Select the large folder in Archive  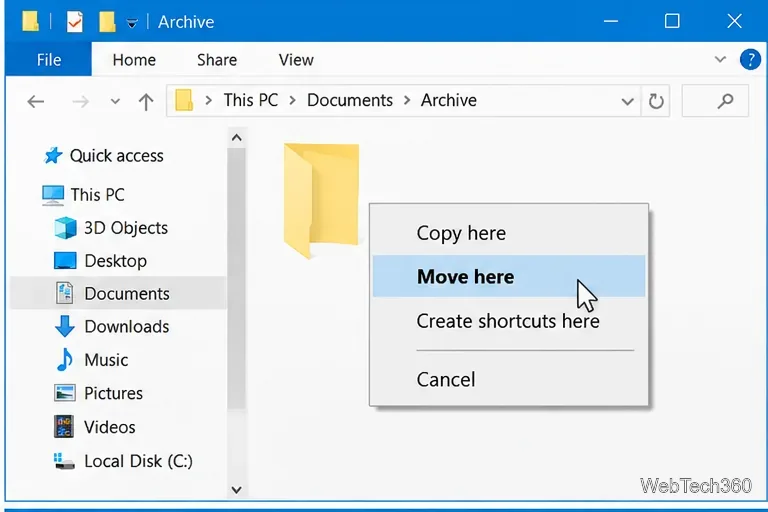point(321,200)
